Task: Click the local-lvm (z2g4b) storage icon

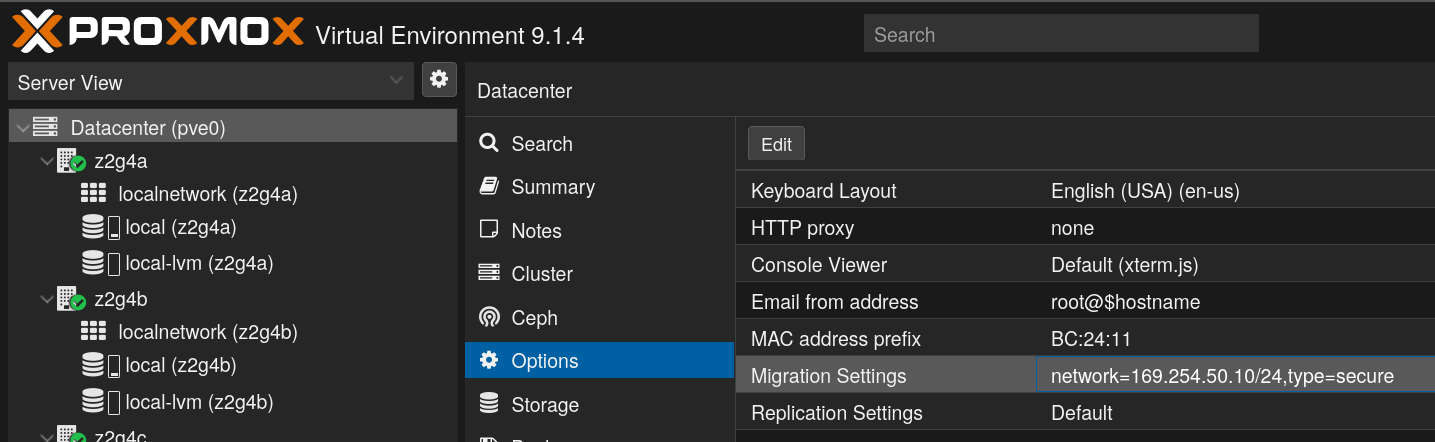Action: click(x=100, y=402)
